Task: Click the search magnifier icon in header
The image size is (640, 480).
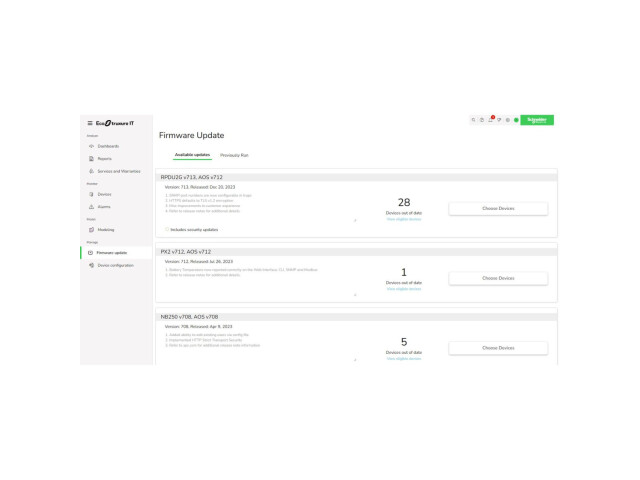Action: click(x=473, y=120)
